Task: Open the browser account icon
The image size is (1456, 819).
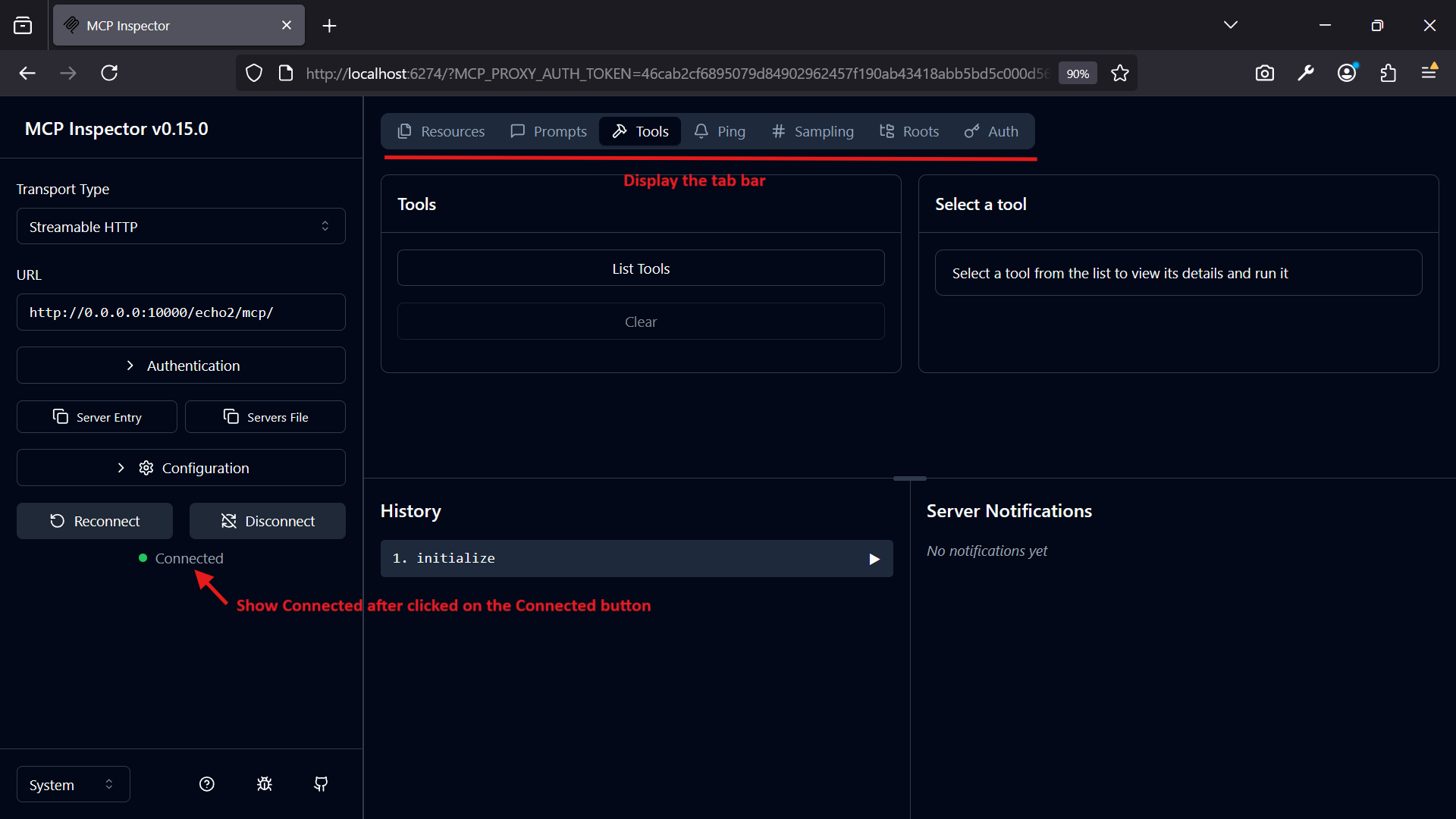Action: 1347,74
